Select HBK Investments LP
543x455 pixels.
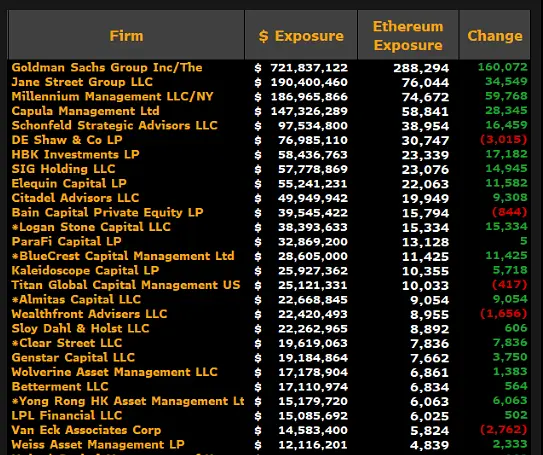pos(75,154)
